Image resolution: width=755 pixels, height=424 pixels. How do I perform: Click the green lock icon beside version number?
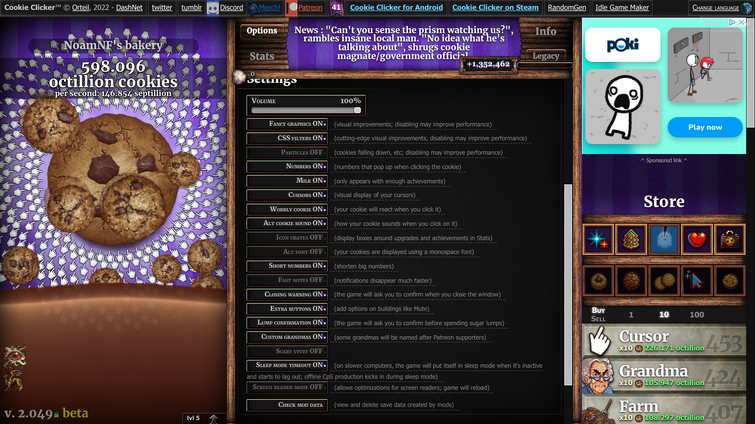point(56,414)
